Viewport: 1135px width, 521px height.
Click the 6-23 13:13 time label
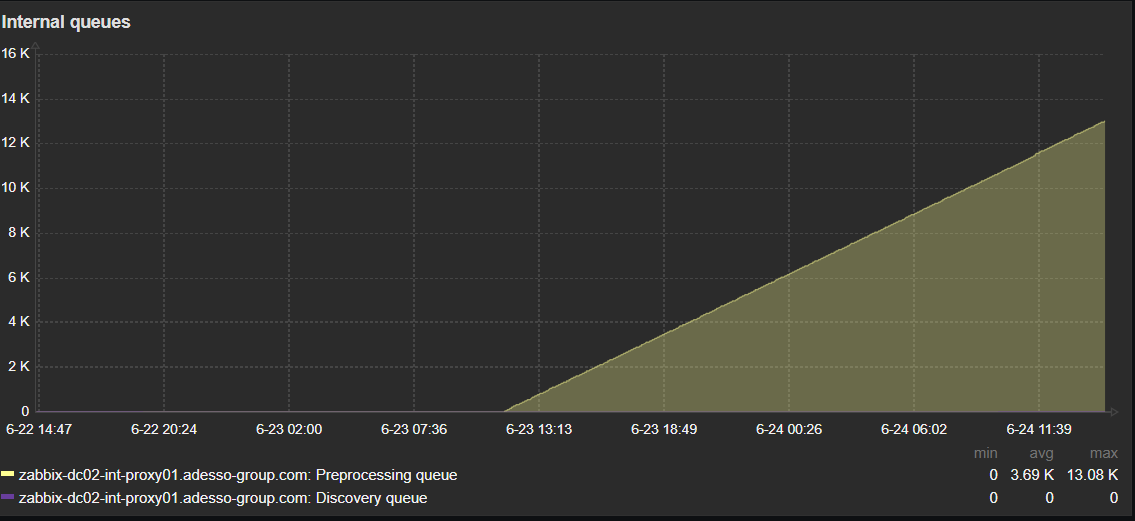pos(539,429)
